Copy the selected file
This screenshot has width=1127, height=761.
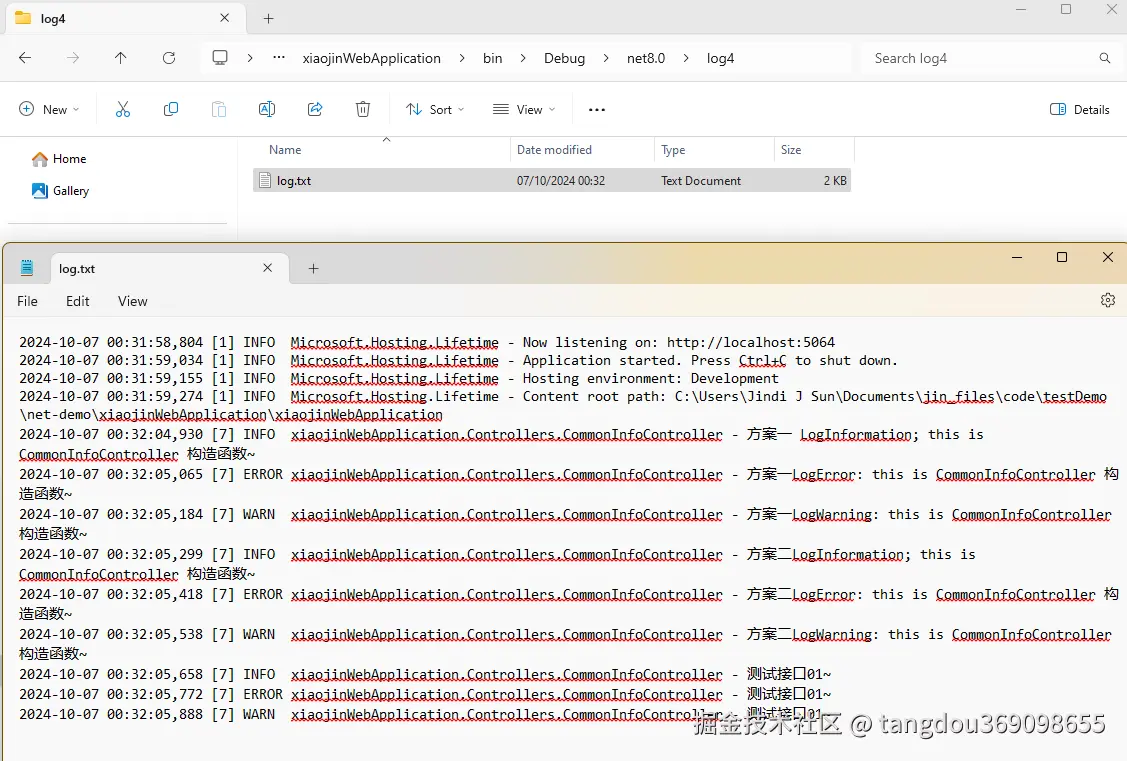171,109
